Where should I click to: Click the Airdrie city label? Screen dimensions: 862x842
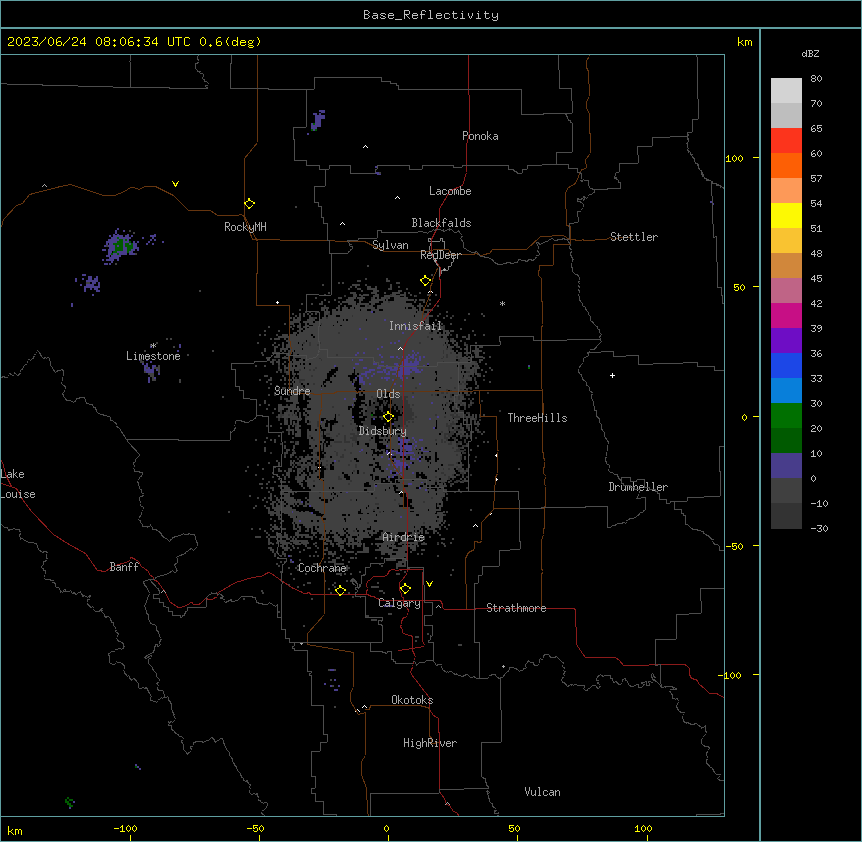tap(404, 537)
